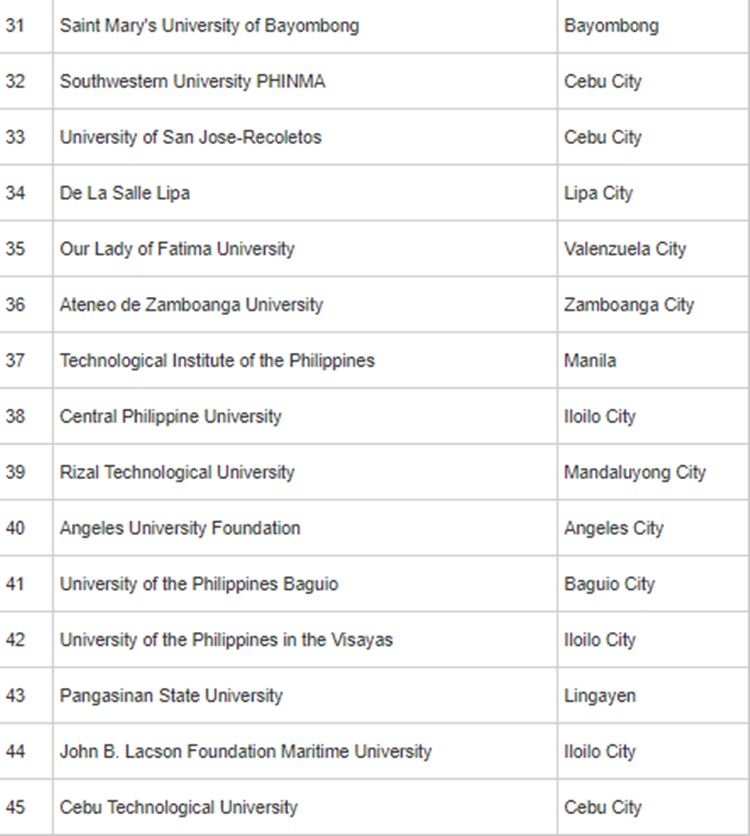Select Southwestern University PHINMA row name
The width and height of the screenshot is (750, 836).
[x=192, y=82]
